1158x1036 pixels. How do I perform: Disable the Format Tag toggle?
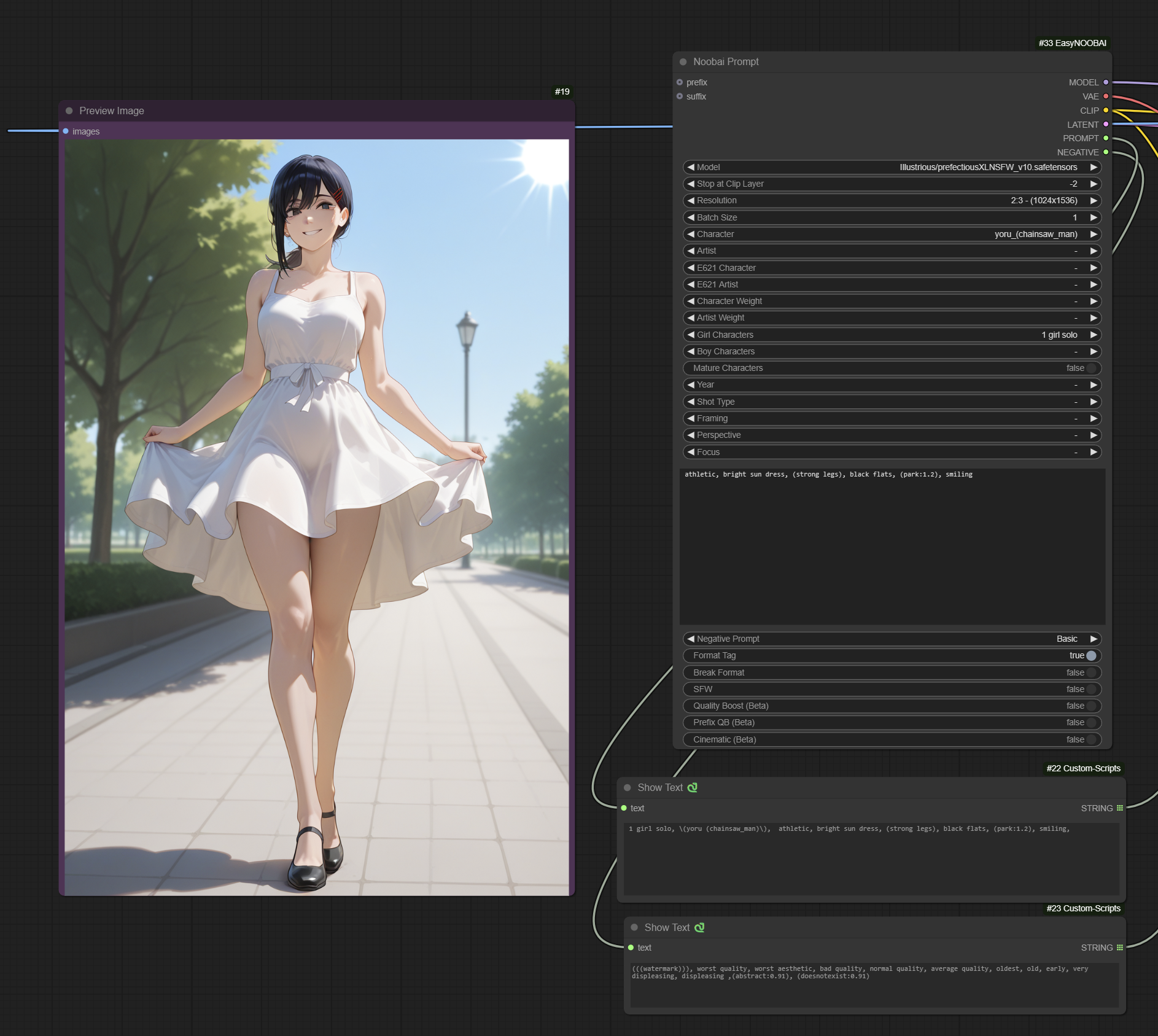click(1090, 656)
